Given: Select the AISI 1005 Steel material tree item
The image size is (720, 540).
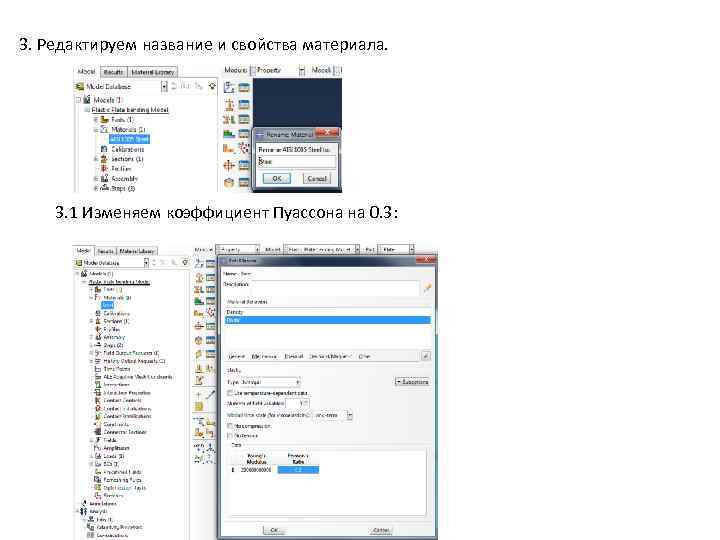Looking at the screenshot, I should tap(130, 139).
